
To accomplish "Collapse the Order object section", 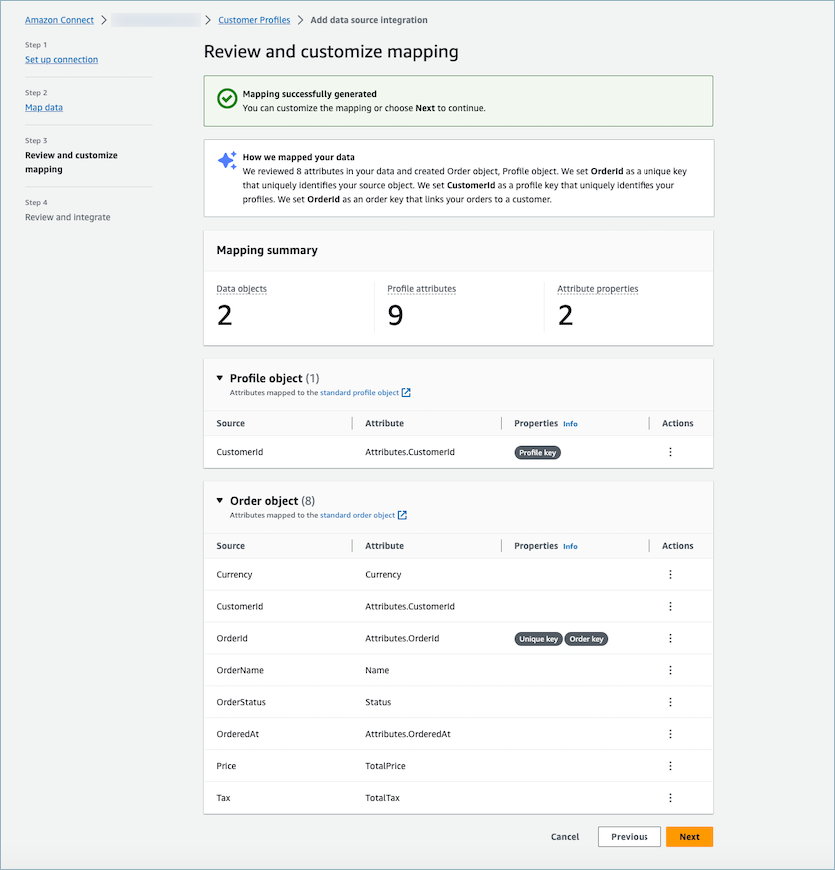I will [x=221, y=500].
